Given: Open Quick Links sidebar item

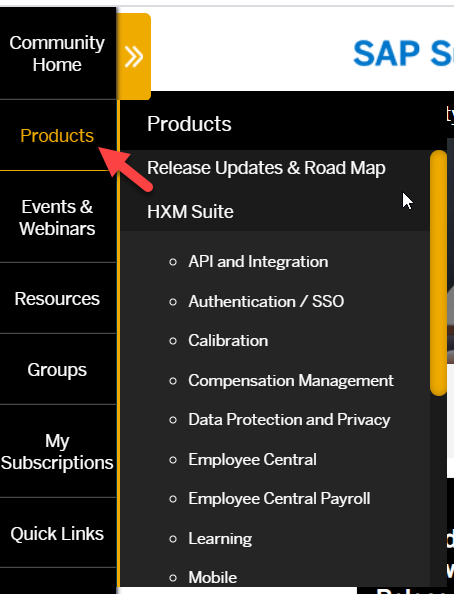Looking at the screenshot, I should point(57,533).
